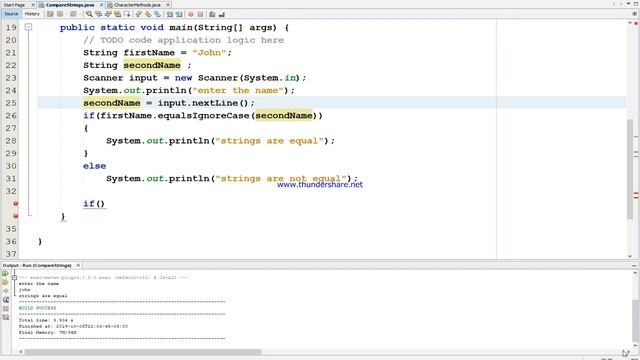Close the CompareStrings.java tab
Viewport: 640px width, 360px height.
[x=102, y=5]
